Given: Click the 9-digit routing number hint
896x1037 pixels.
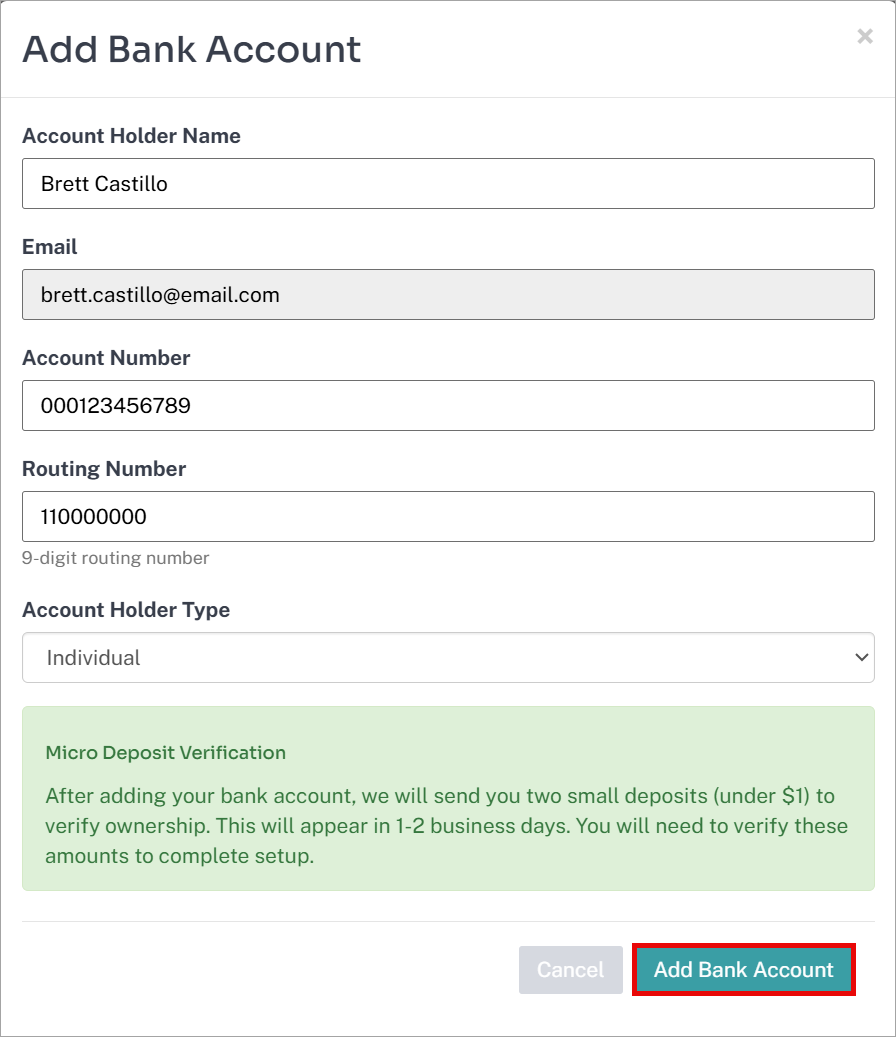Looking at the screenshot, I should 115,558.
